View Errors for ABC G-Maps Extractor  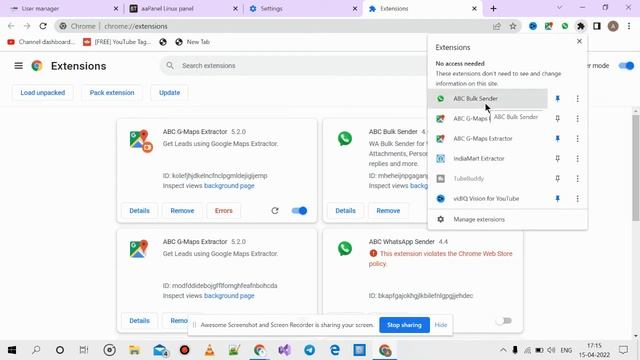point(224,211)
